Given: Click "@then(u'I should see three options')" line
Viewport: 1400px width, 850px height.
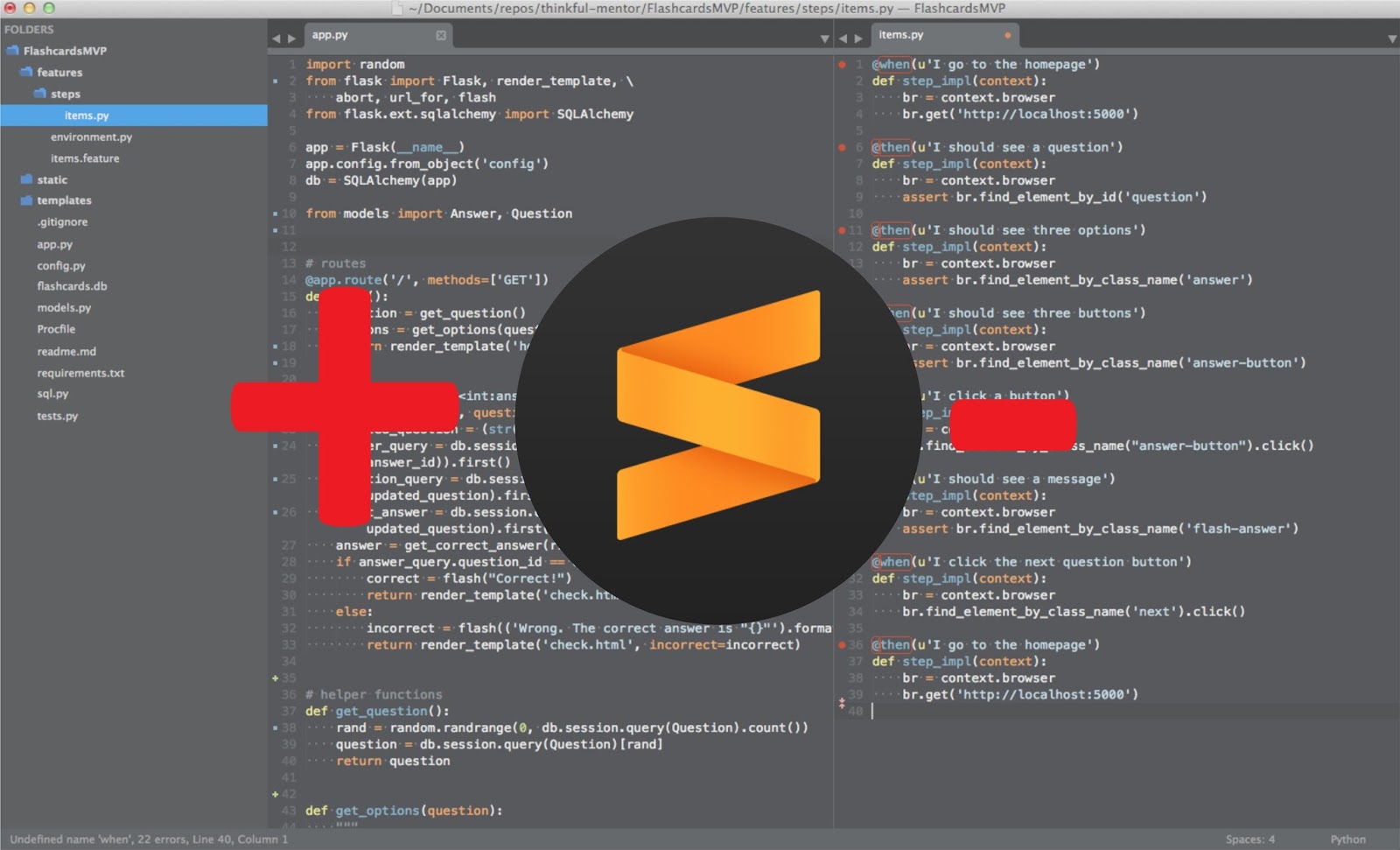Looking at the screenshot, I should click(1009, 231).
